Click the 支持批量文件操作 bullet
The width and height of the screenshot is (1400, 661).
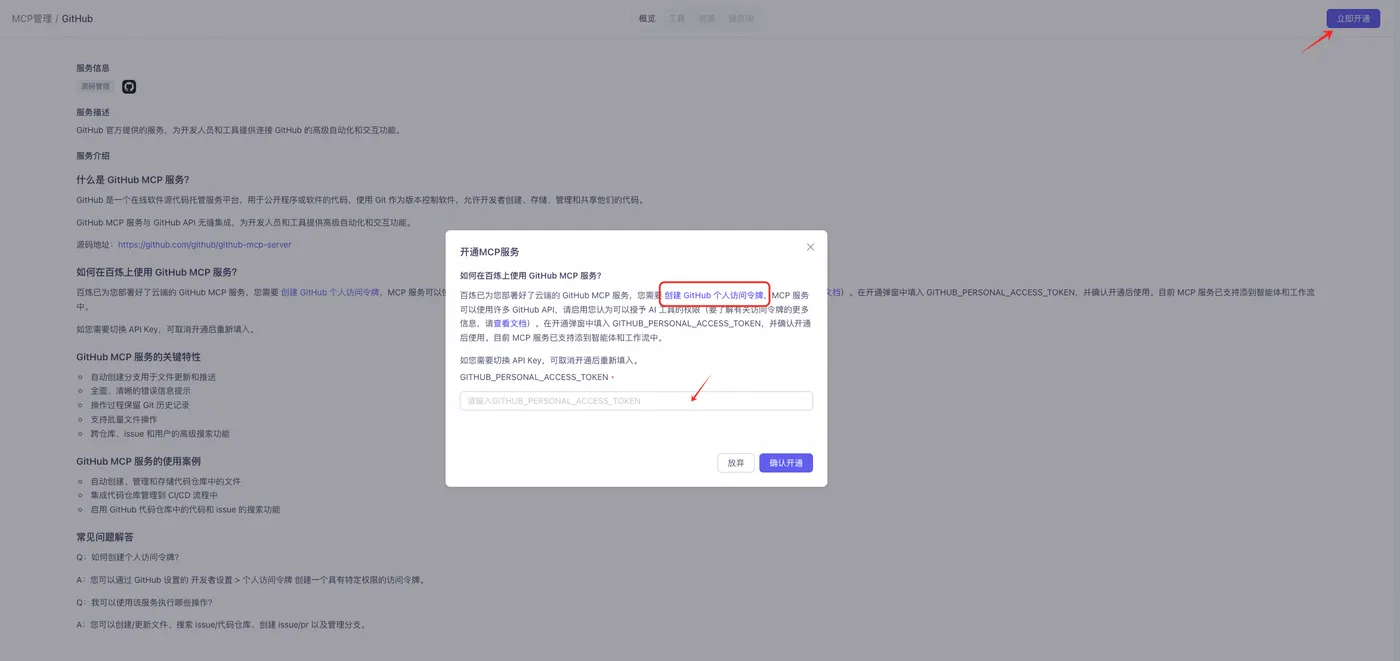124,420
